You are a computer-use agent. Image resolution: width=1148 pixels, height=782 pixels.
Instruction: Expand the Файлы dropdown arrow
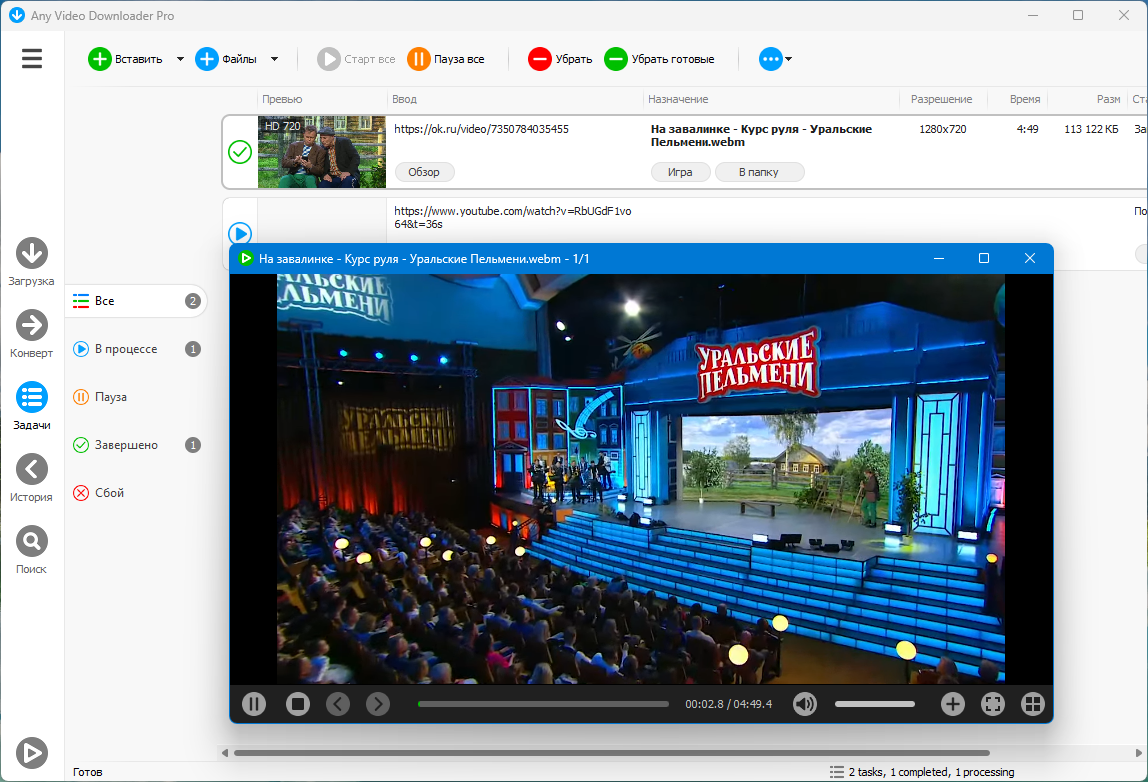click(x=275, y=59)
